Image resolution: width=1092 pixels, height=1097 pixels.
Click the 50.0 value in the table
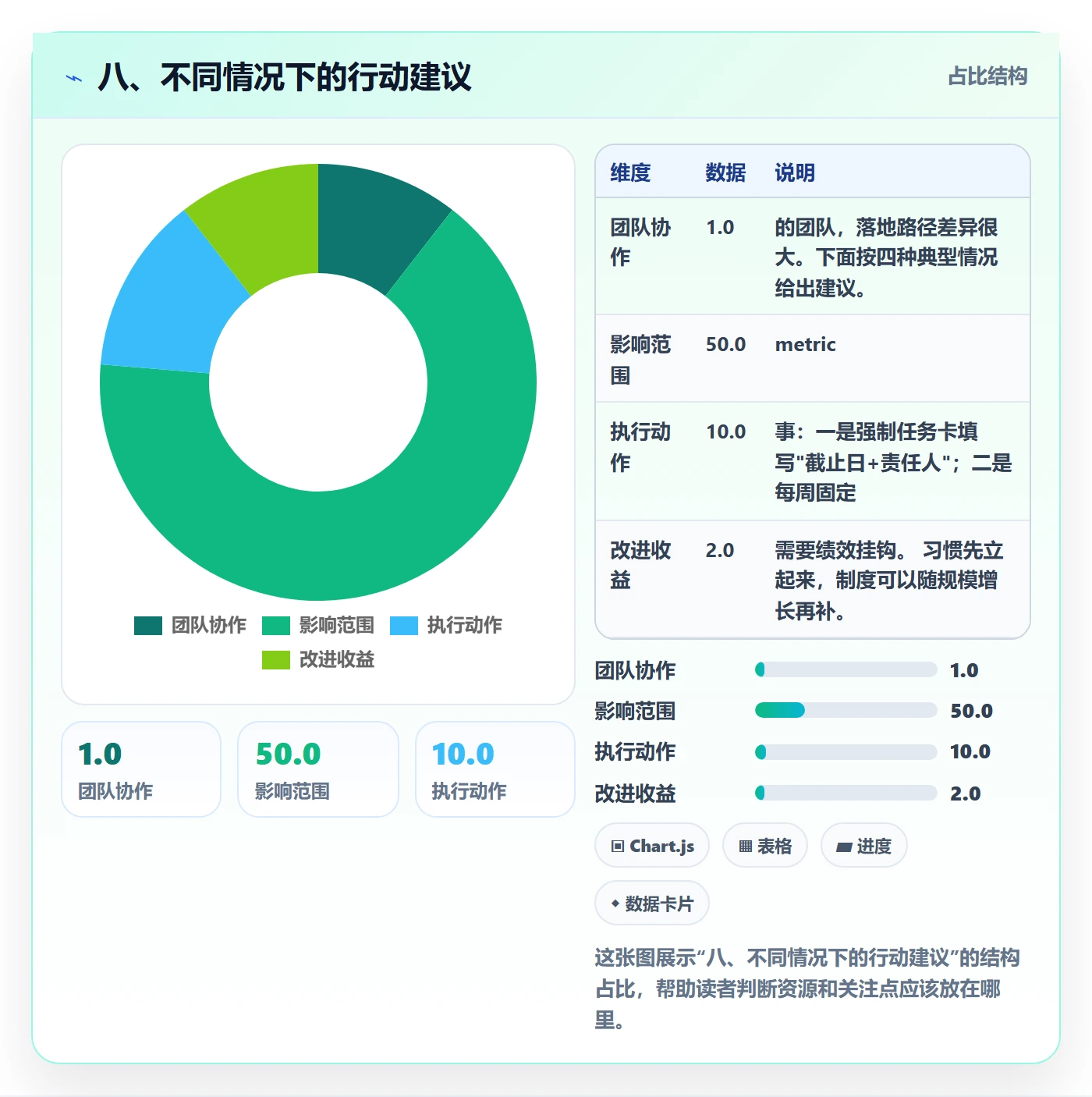pyautogui.click(x=726, y=344)
